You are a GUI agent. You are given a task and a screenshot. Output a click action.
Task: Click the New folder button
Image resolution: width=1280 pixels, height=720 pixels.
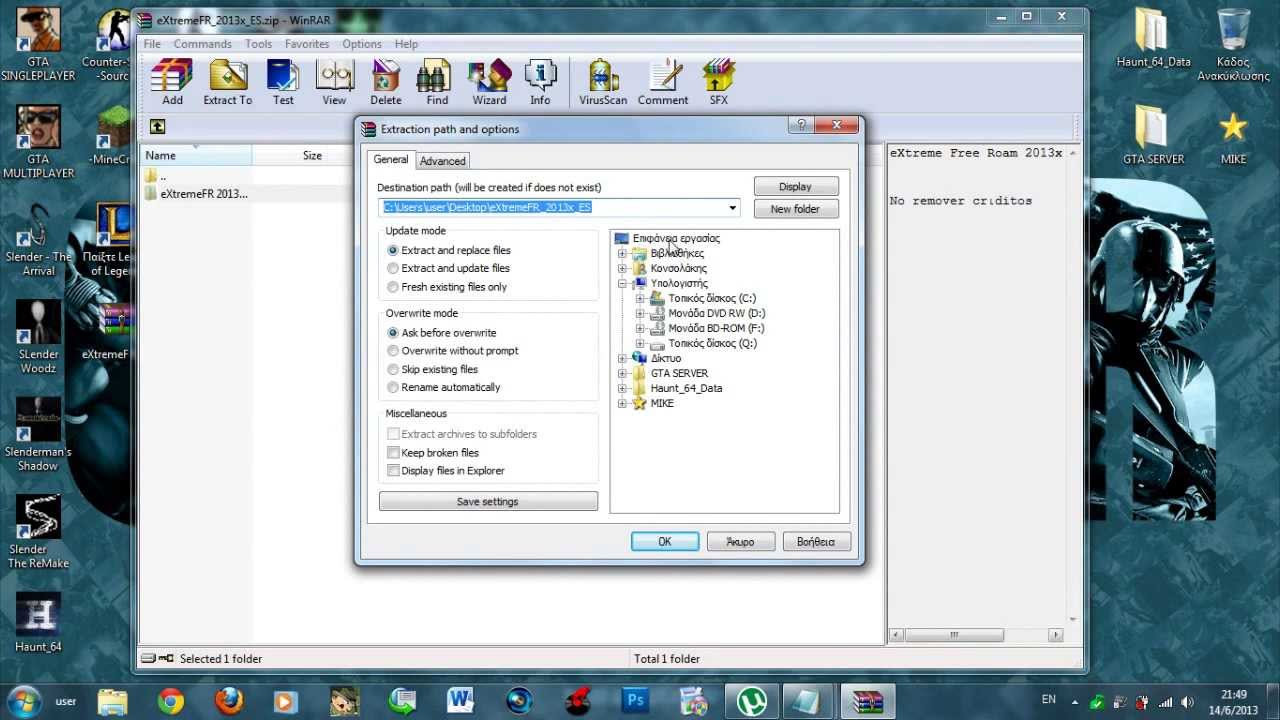click(795, 209)
